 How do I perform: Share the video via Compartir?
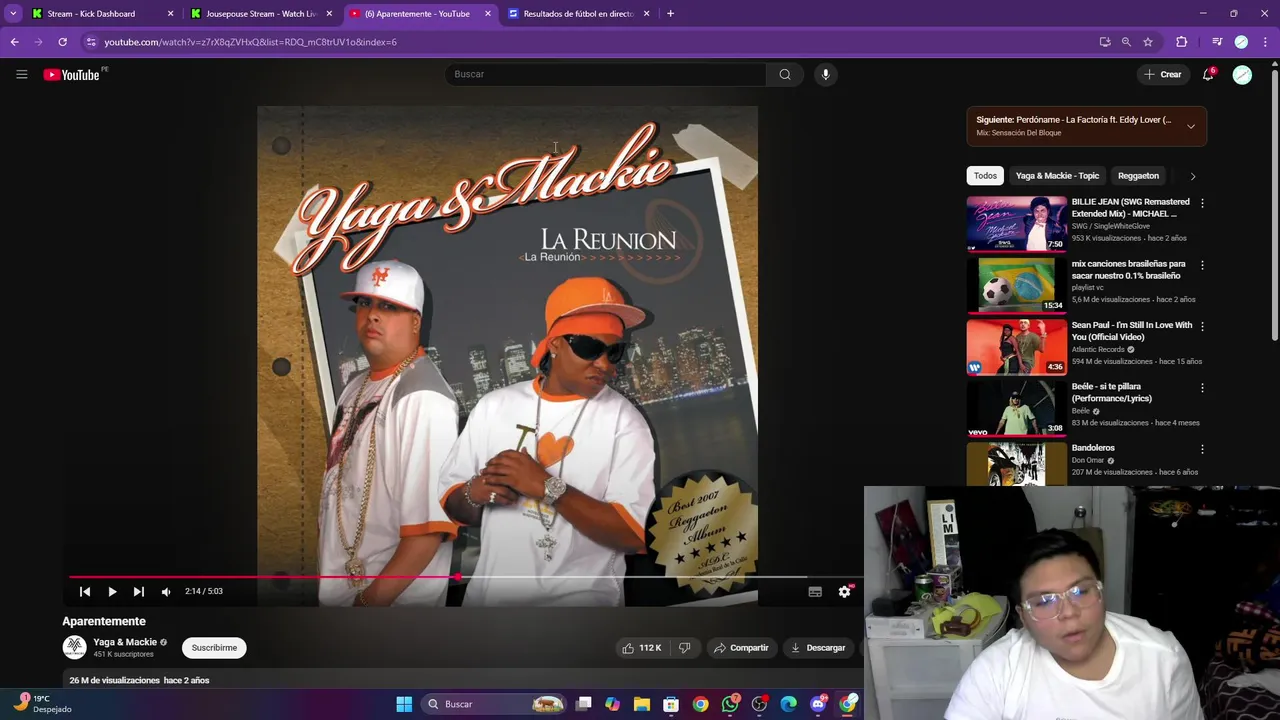[x=741, y=648]
